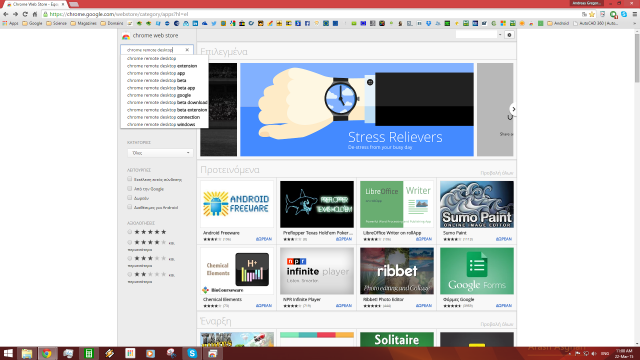This screenshot has width=640, height=360.
Task: Open the Apps bookmarks bar shortcut
Action: click(10, 23)
